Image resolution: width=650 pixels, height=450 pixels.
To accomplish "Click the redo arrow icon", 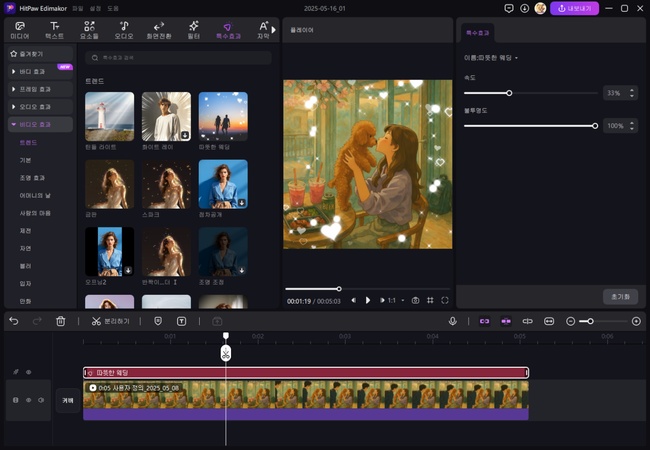I will [x=37, y=321].
